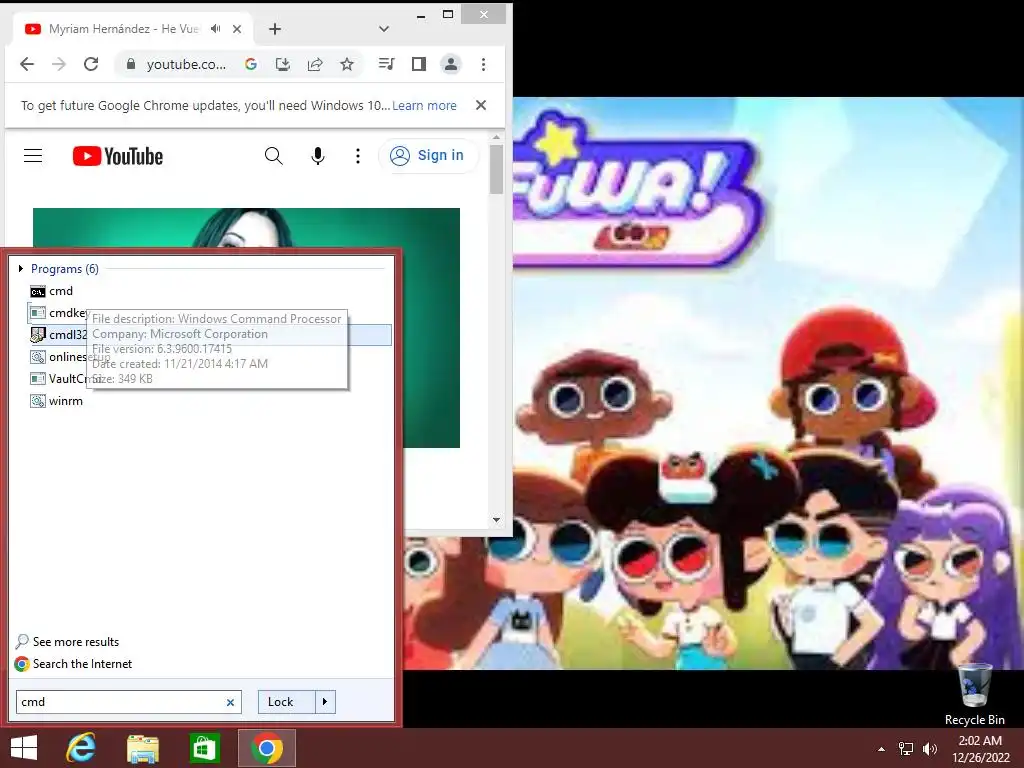Open Chrome three-dot menu
This screenshot has width=1024, height=768.
pyautogui.click(x=483, y=64)
